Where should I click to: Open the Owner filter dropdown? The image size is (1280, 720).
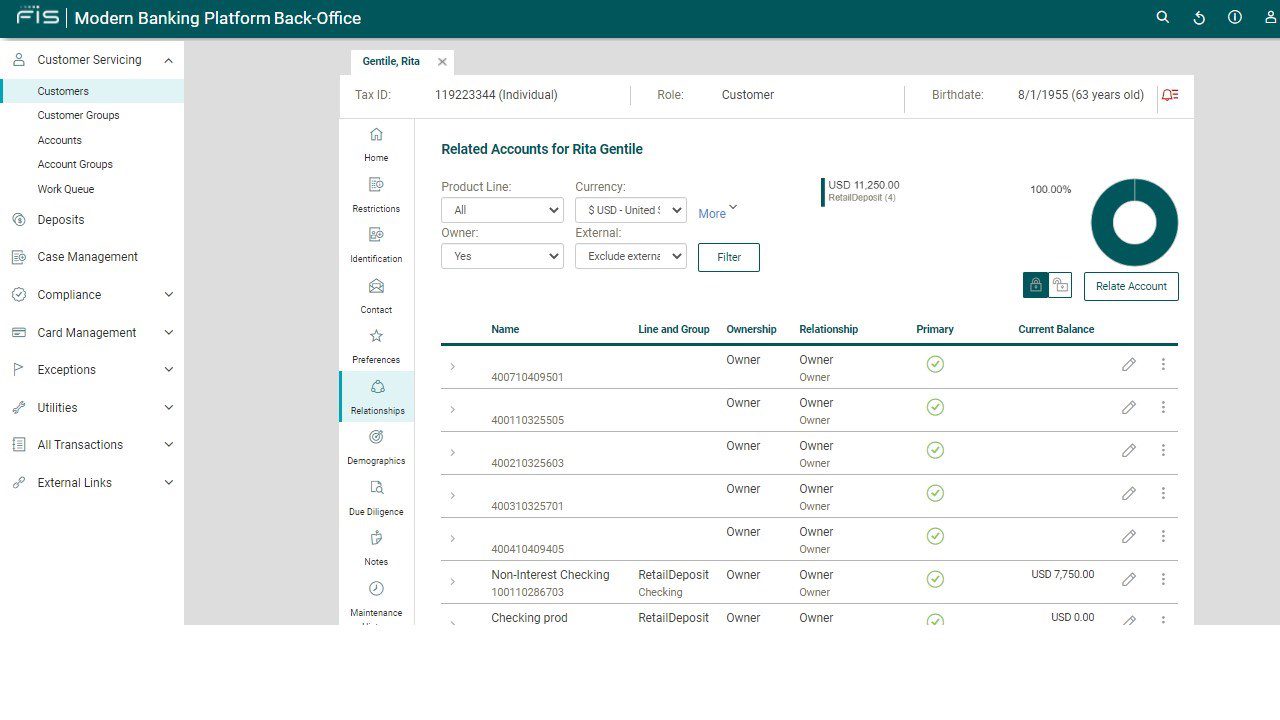502,256
